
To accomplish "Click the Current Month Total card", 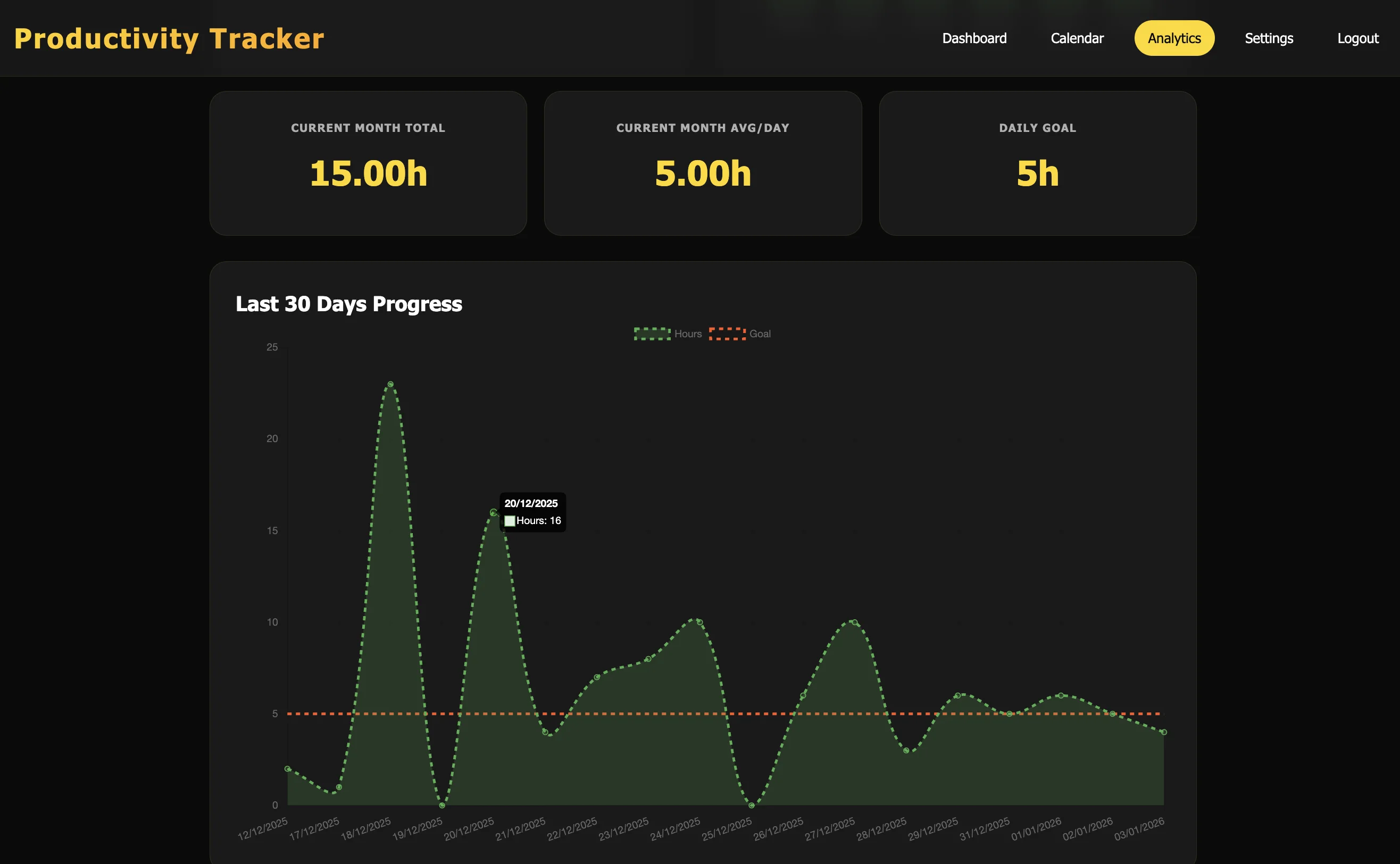I will pyautogui.click(x=368, y=163).
